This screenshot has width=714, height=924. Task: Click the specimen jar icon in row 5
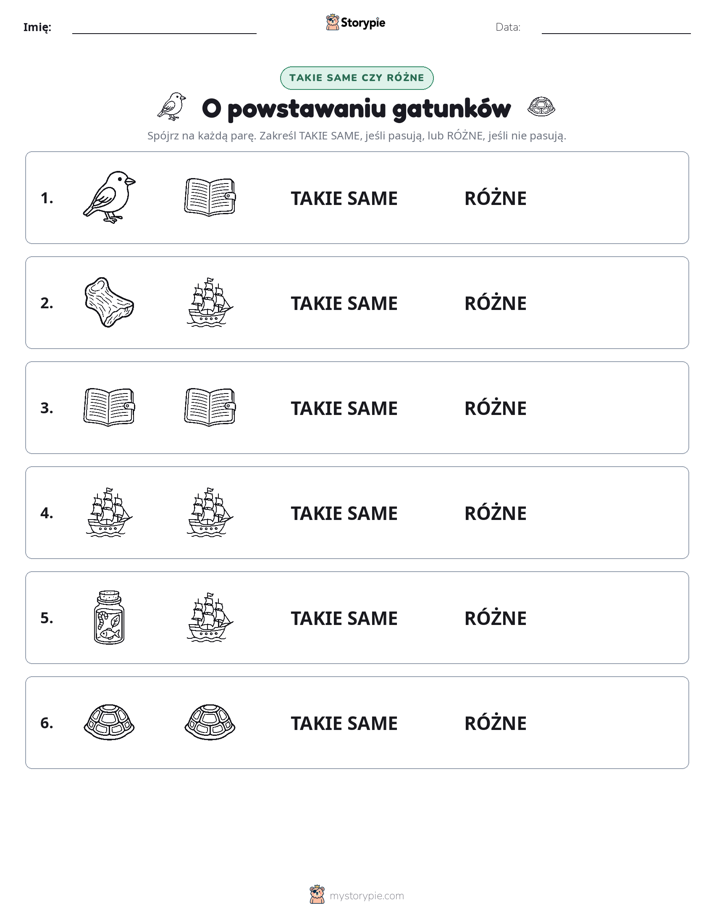[109, 618]
